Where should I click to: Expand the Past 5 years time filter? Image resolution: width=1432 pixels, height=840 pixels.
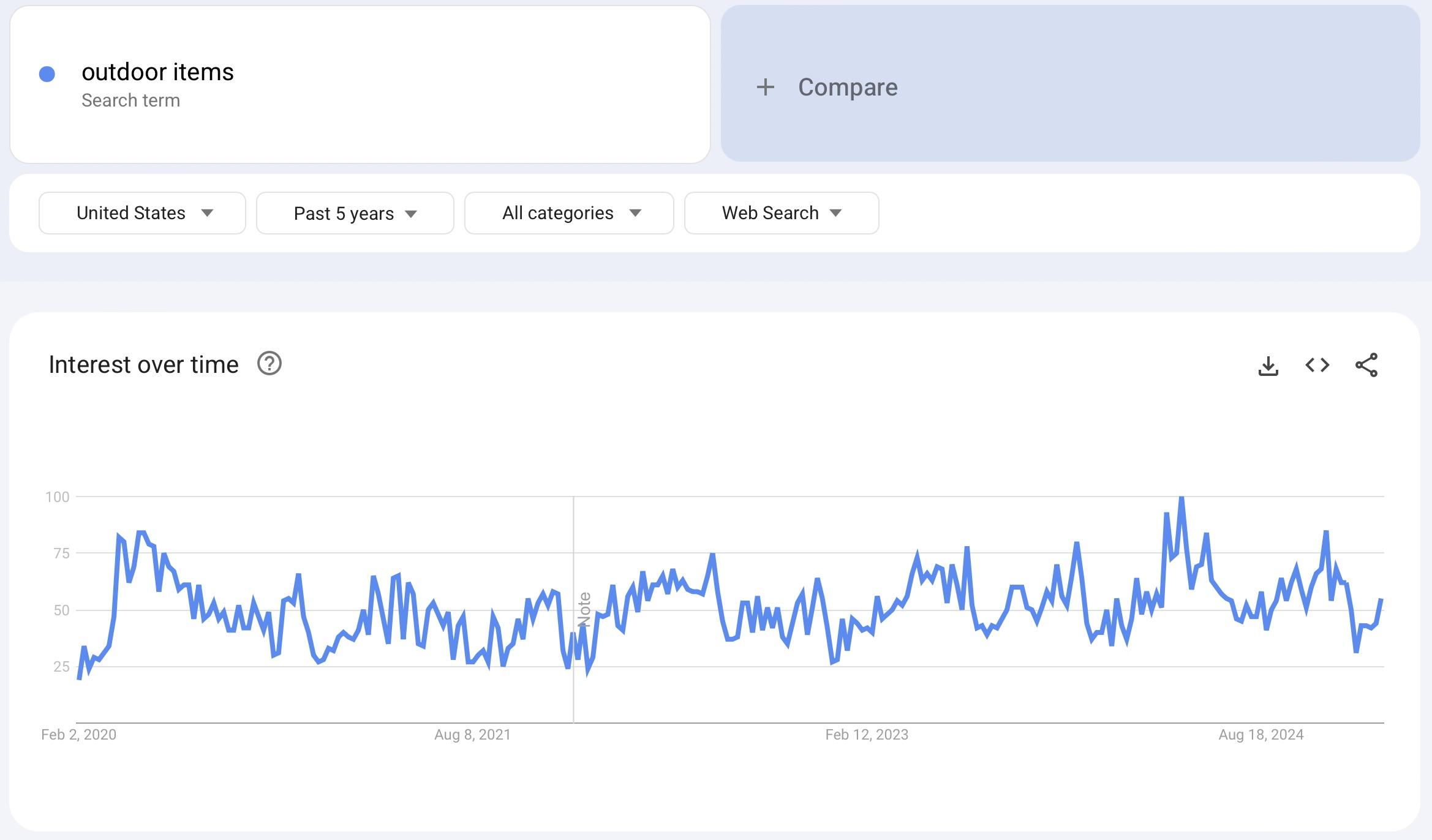click(354, 212)
